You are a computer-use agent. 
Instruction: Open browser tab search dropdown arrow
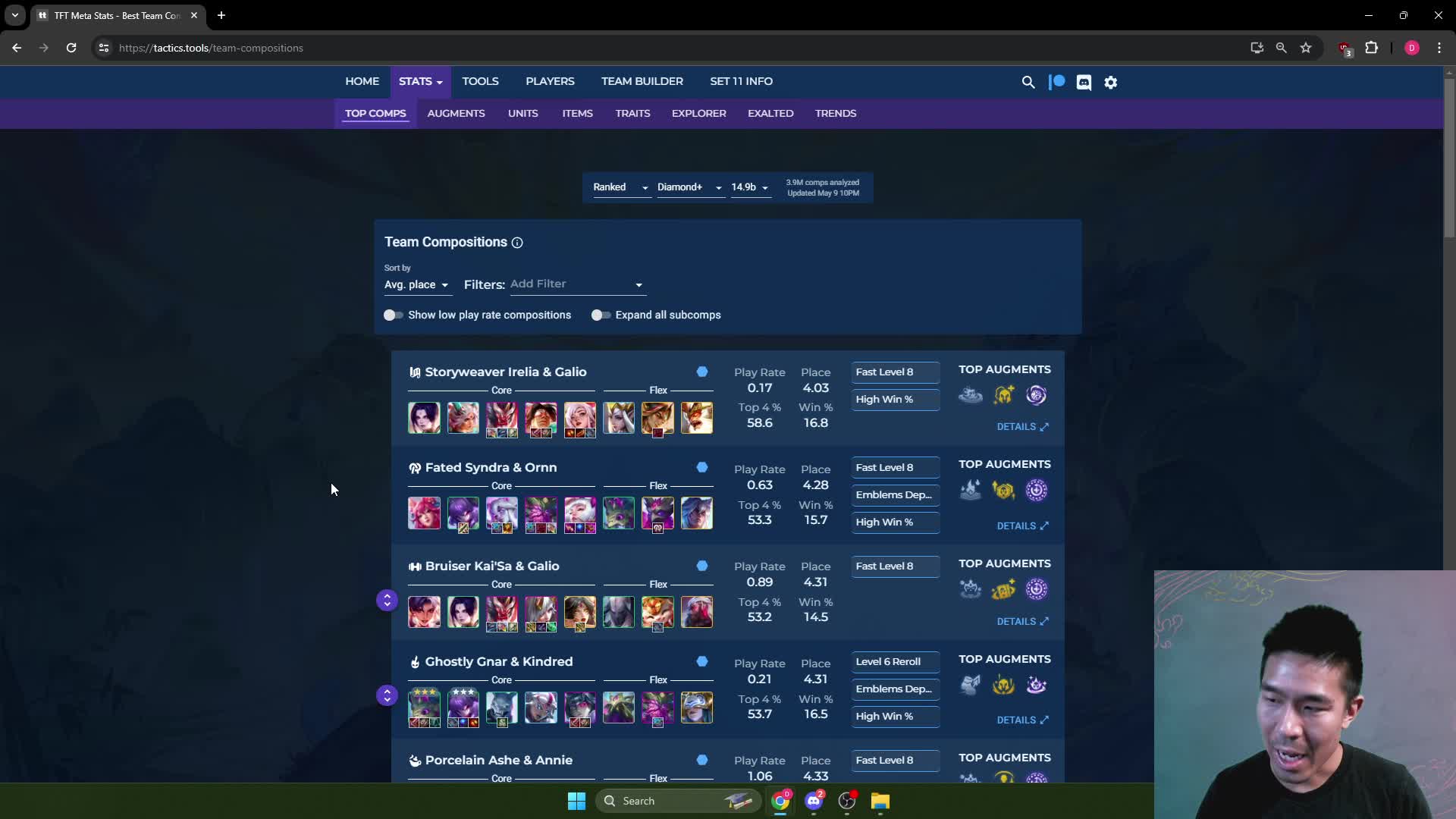pos(15,15)
